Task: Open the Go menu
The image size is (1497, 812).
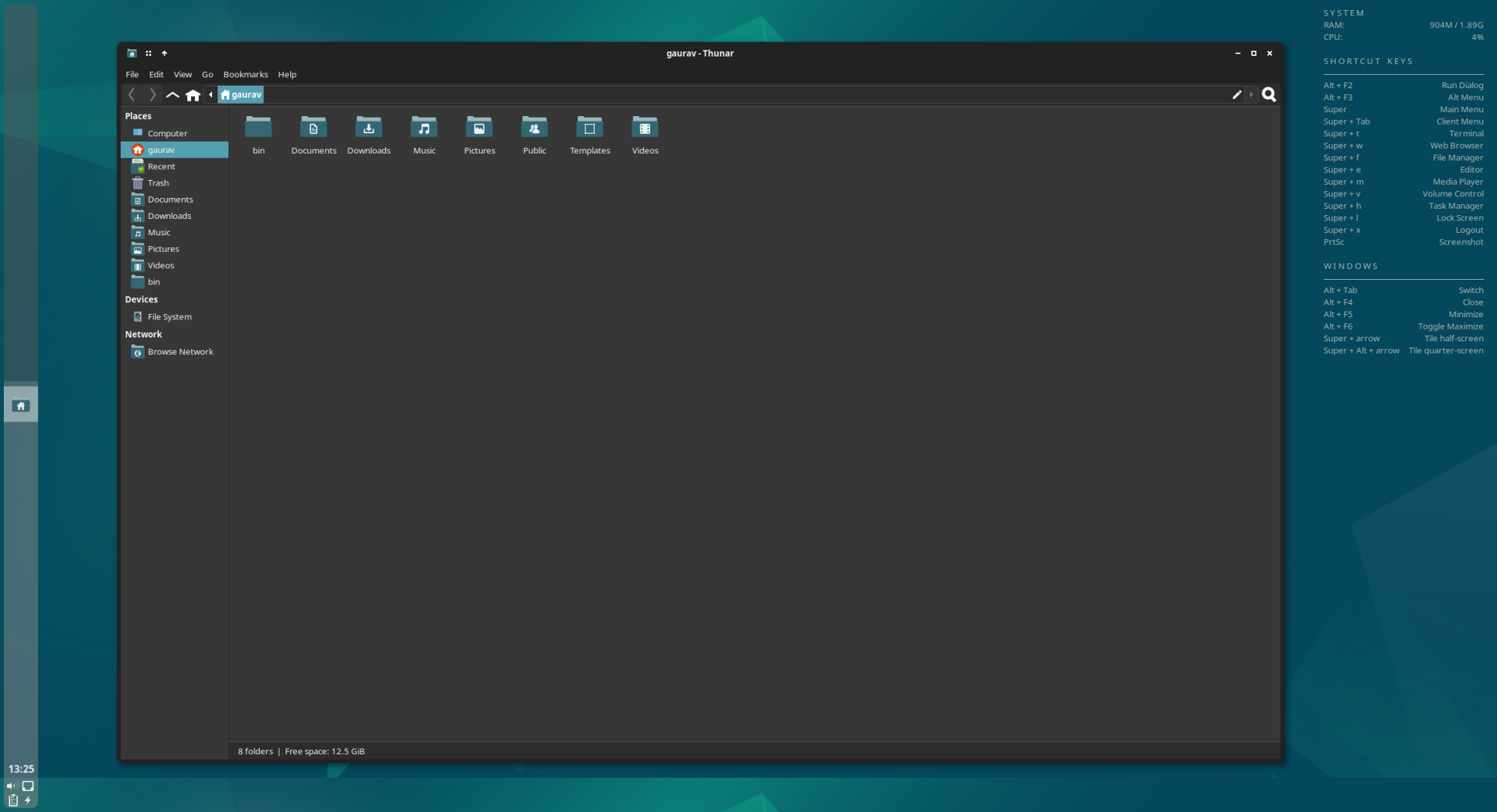Action: pyautogui.click(x=207, y=74)
